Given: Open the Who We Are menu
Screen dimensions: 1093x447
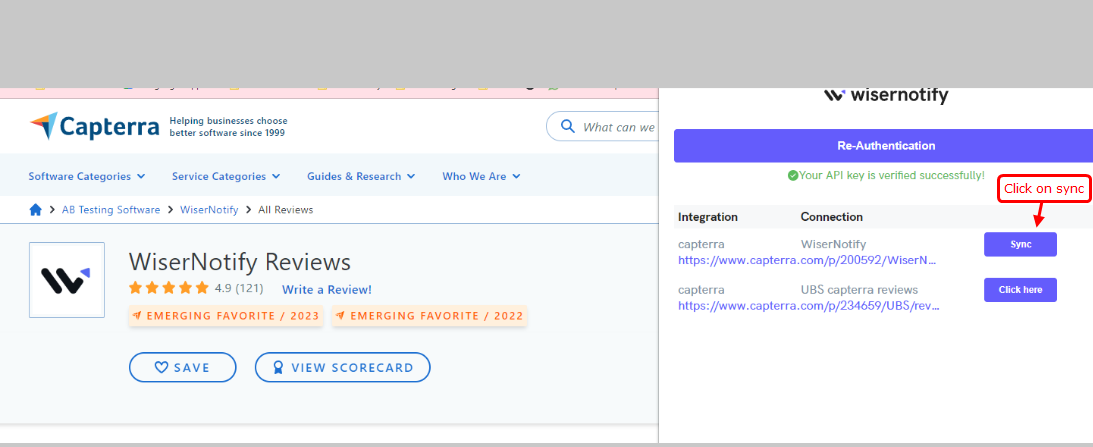Looking at the screenshot, I should (481, 177).
